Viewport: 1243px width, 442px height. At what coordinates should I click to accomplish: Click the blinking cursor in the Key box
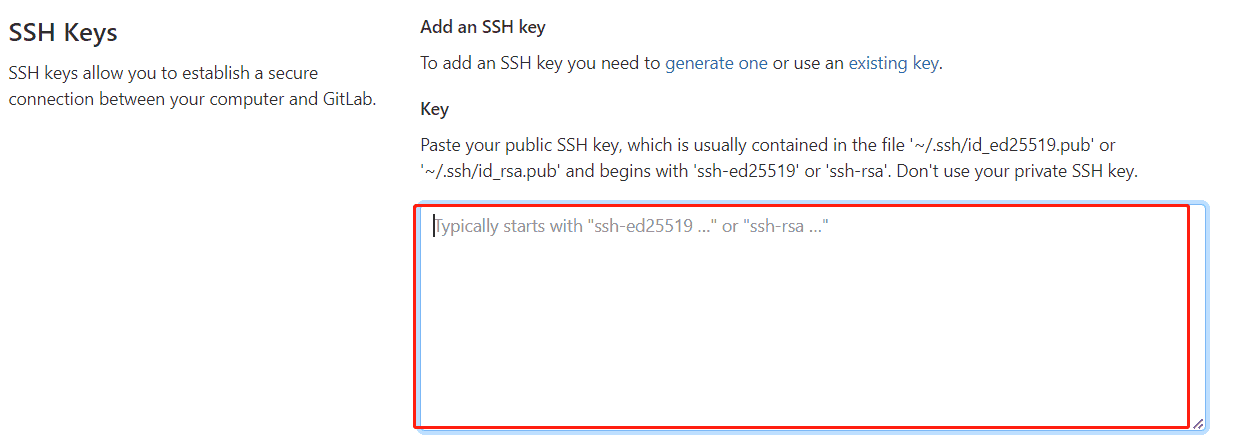point(434,227)
